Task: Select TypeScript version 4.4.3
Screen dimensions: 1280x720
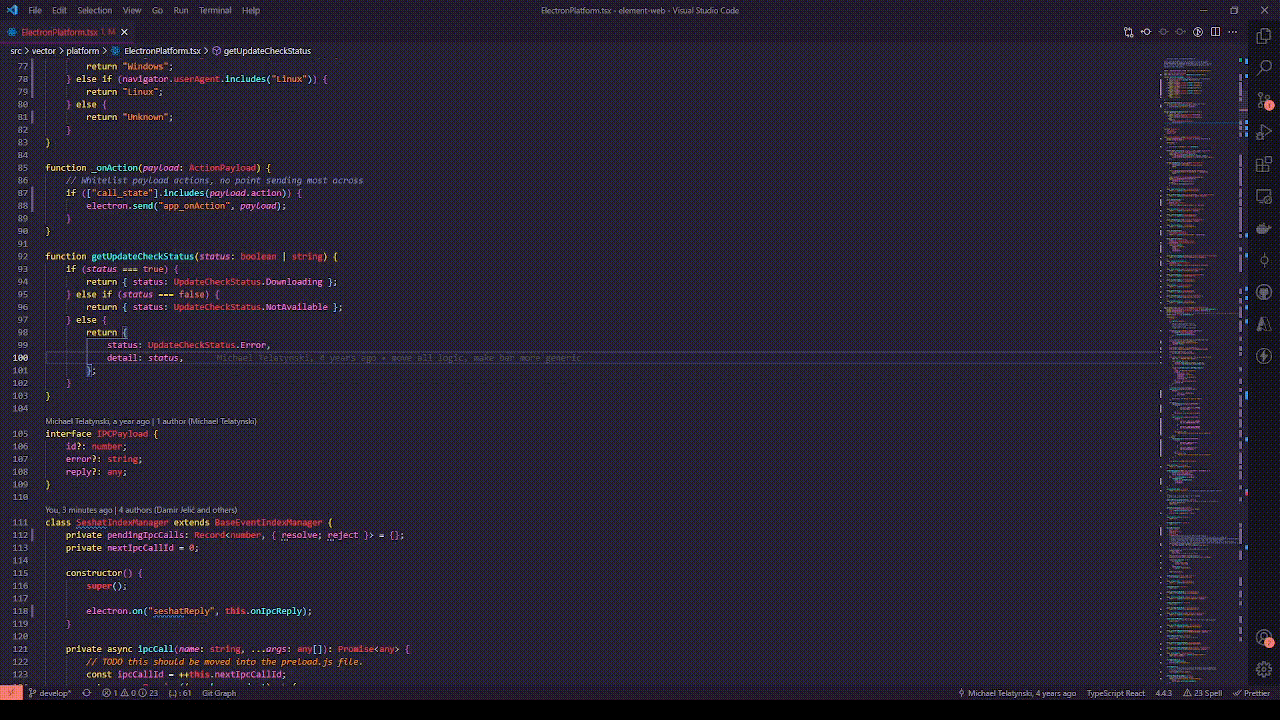Action: point(1164,693)
